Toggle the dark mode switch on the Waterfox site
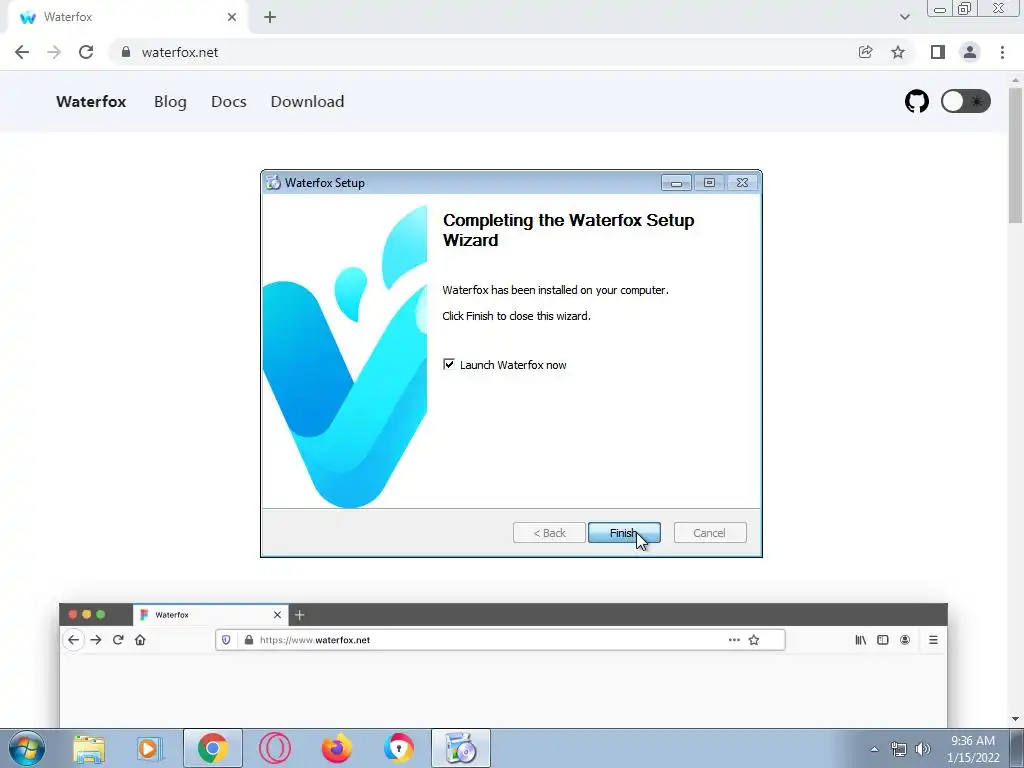This screenshot has height=768, width=1024. (965, 101)
